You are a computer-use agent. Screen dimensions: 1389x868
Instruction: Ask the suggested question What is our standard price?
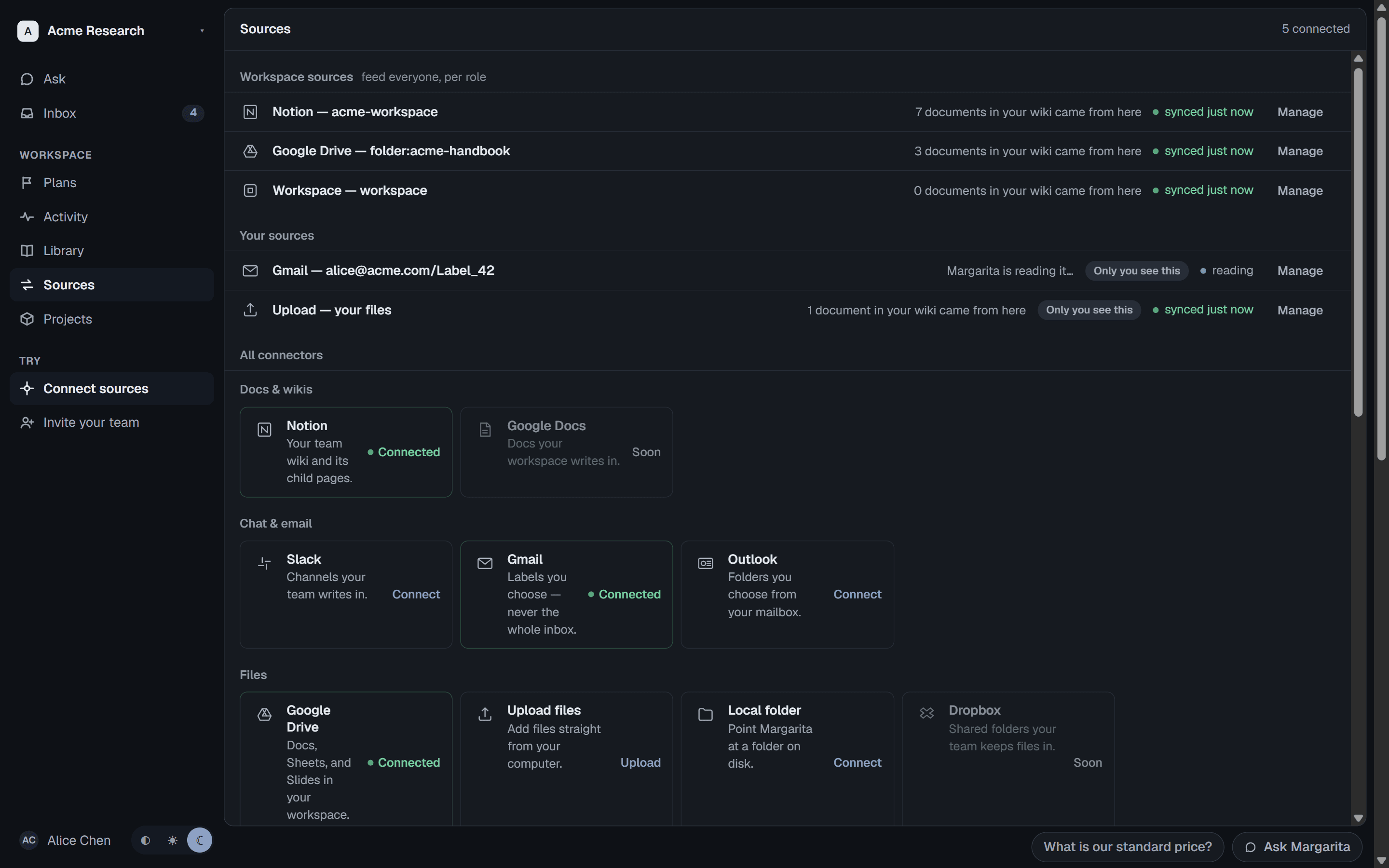[x=1127, y=847]
